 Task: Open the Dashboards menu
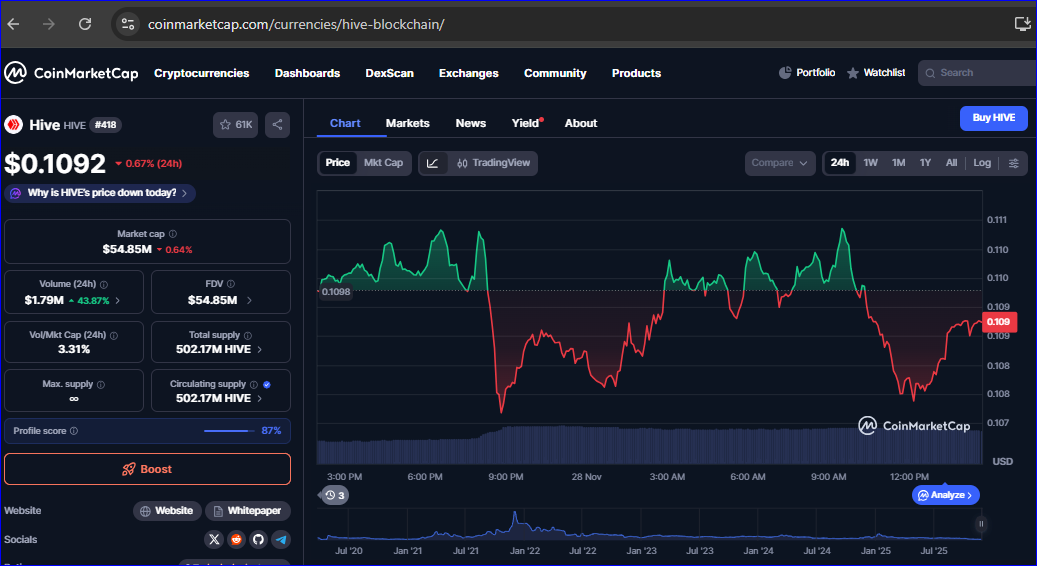[x=308, y=73]
